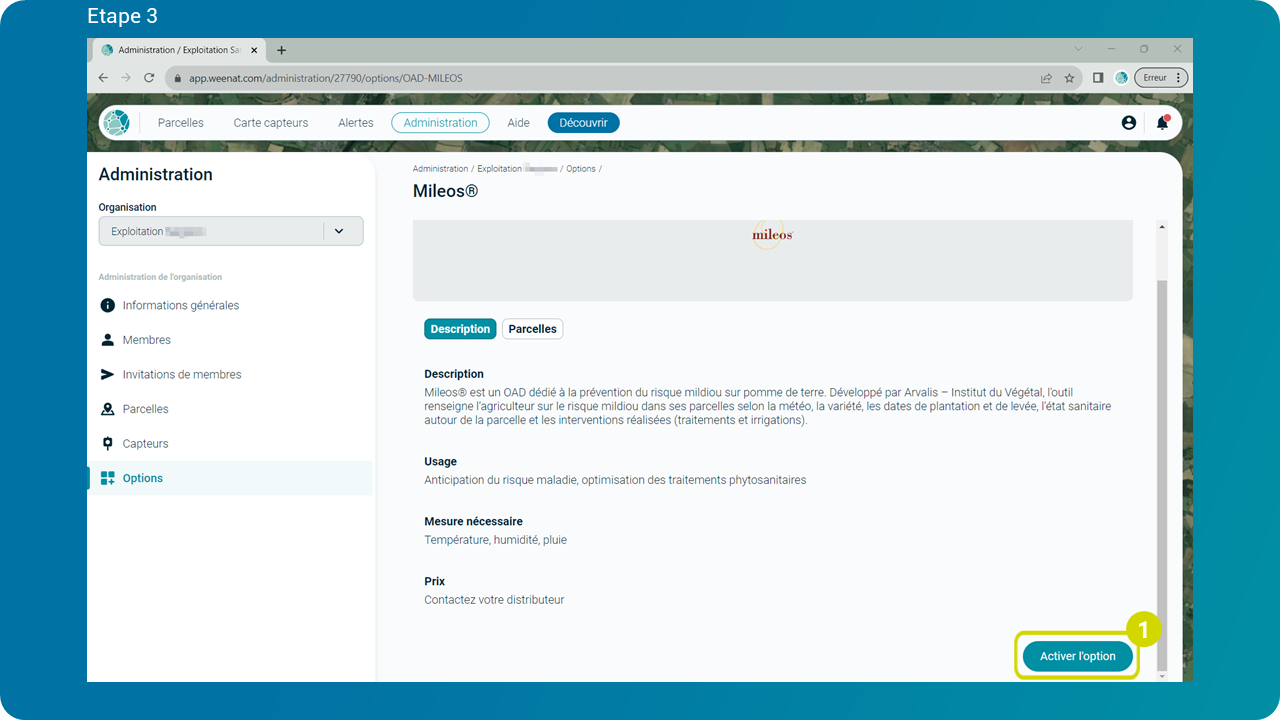Viewport: 1280px width, 720px height.
Task: Click Administration breadcrumb link
Action: pyautogui.click(x=440, y=169)
